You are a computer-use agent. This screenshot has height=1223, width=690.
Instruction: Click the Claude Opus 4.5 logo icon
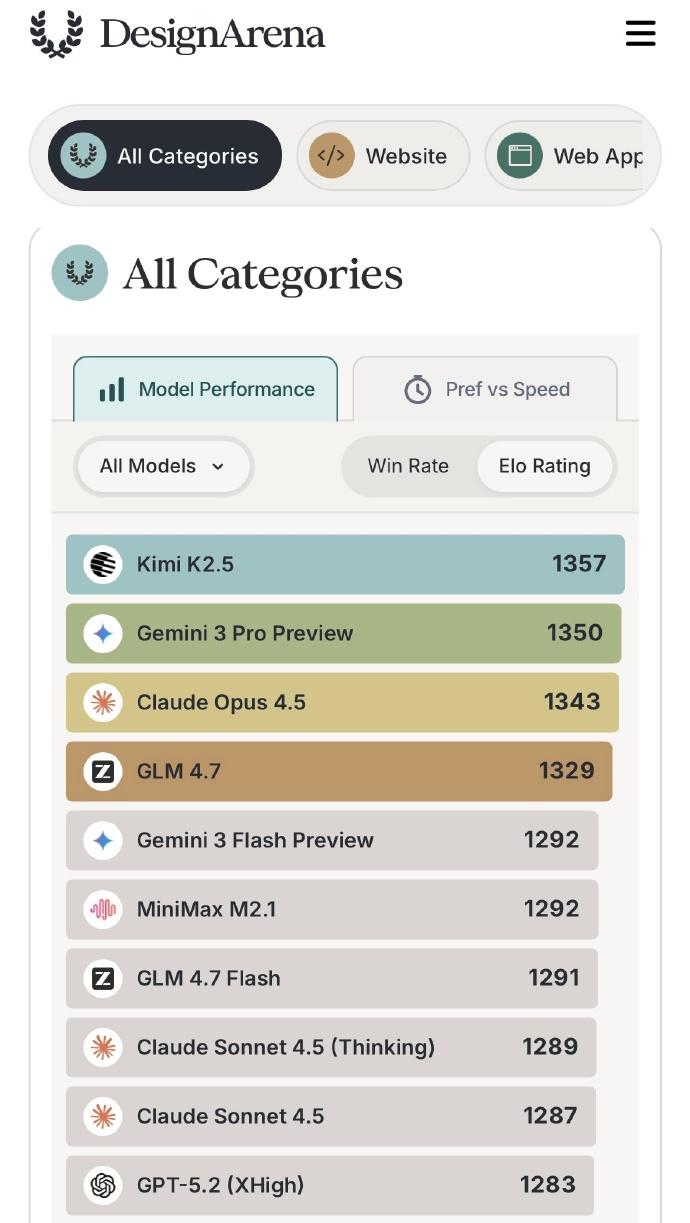point(103,702)
